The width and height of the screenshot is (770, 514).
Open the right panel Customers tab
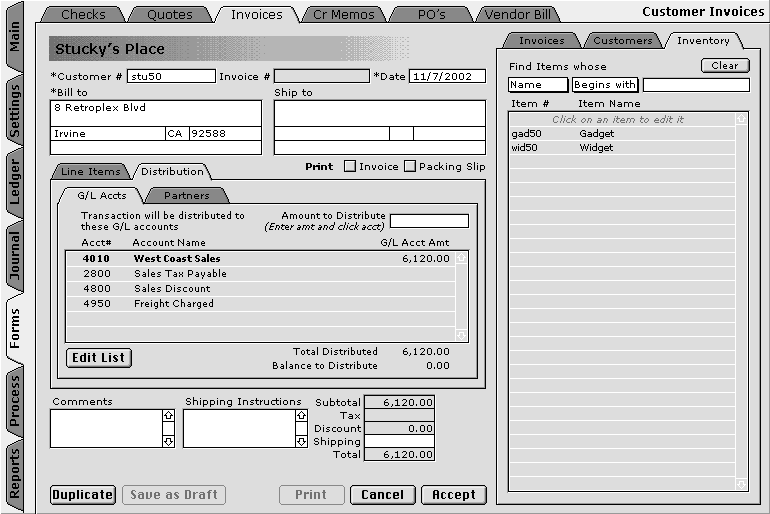(x=623, y=41)
